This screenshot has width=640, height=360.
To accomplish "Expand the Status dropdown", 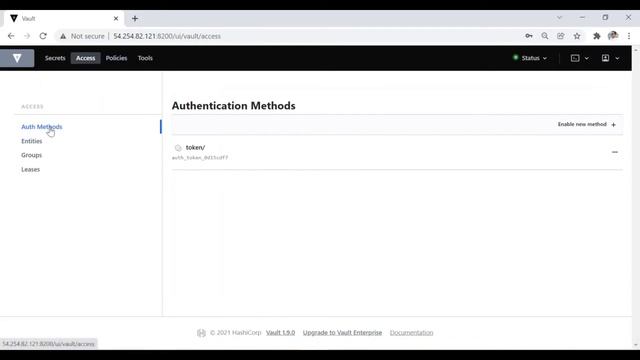I will (x=530, y=58).
